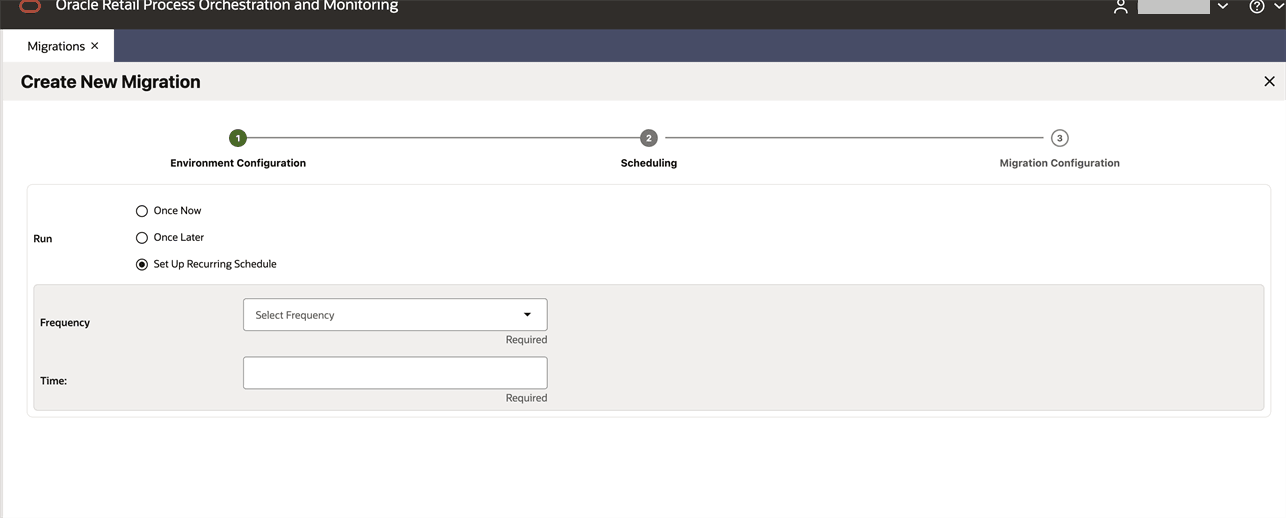This screenshot has width=1286, height=518.
Task: Click the Scheduling step label
Action: click(x=649, y=163)
